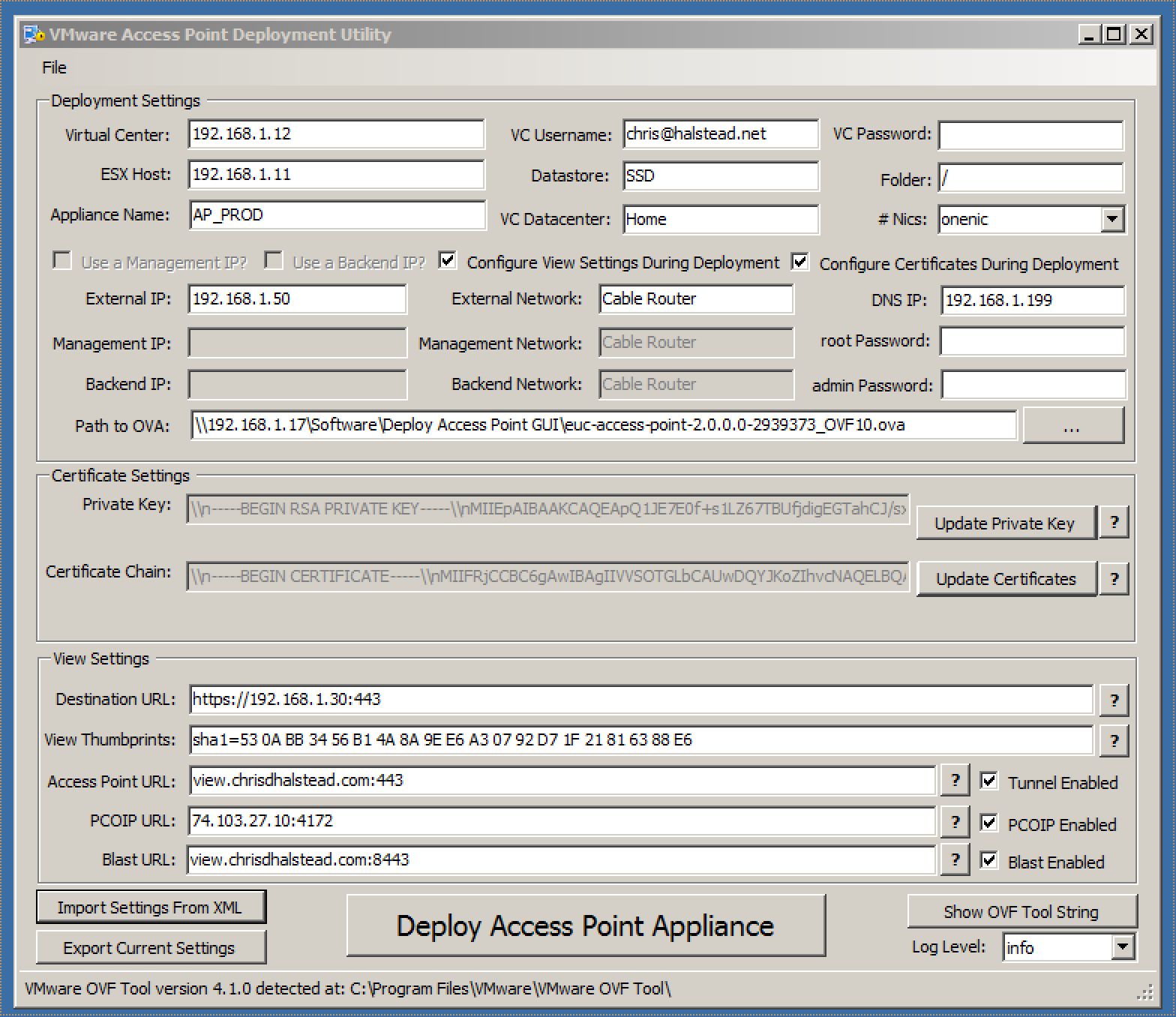Open help for the View Thumbprints field
This screenshot has height=1017, width=1176.
[1114, 741]
